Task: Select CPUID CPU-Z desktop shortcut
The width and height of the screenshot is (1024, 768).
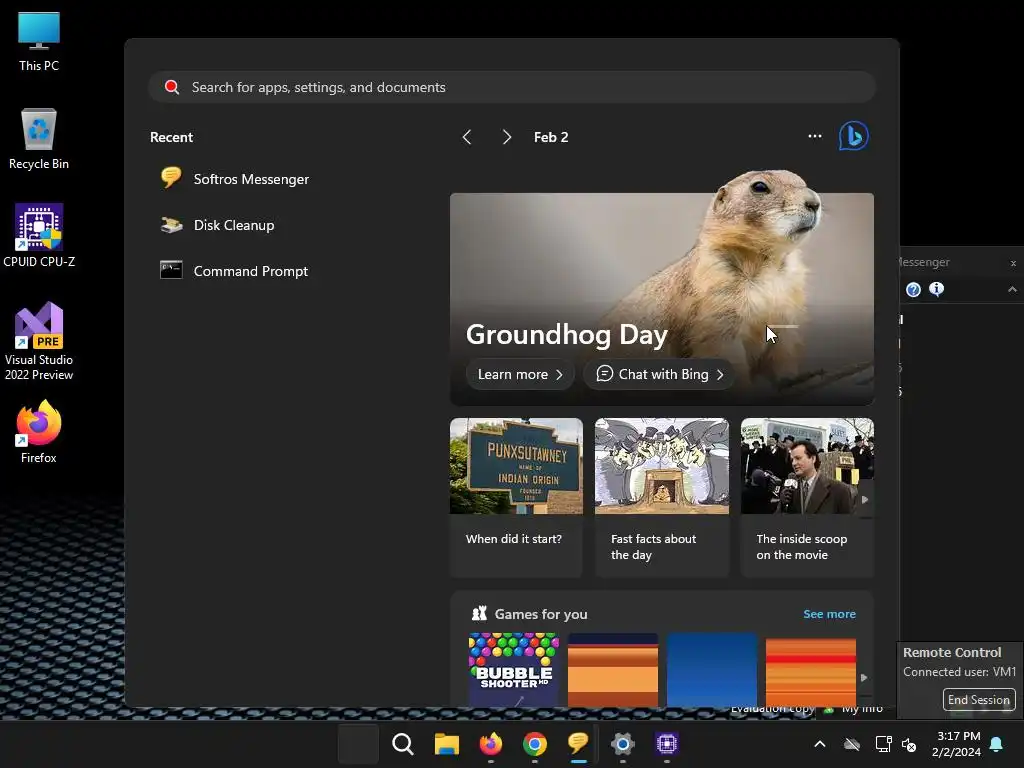Action: point(39,236)
